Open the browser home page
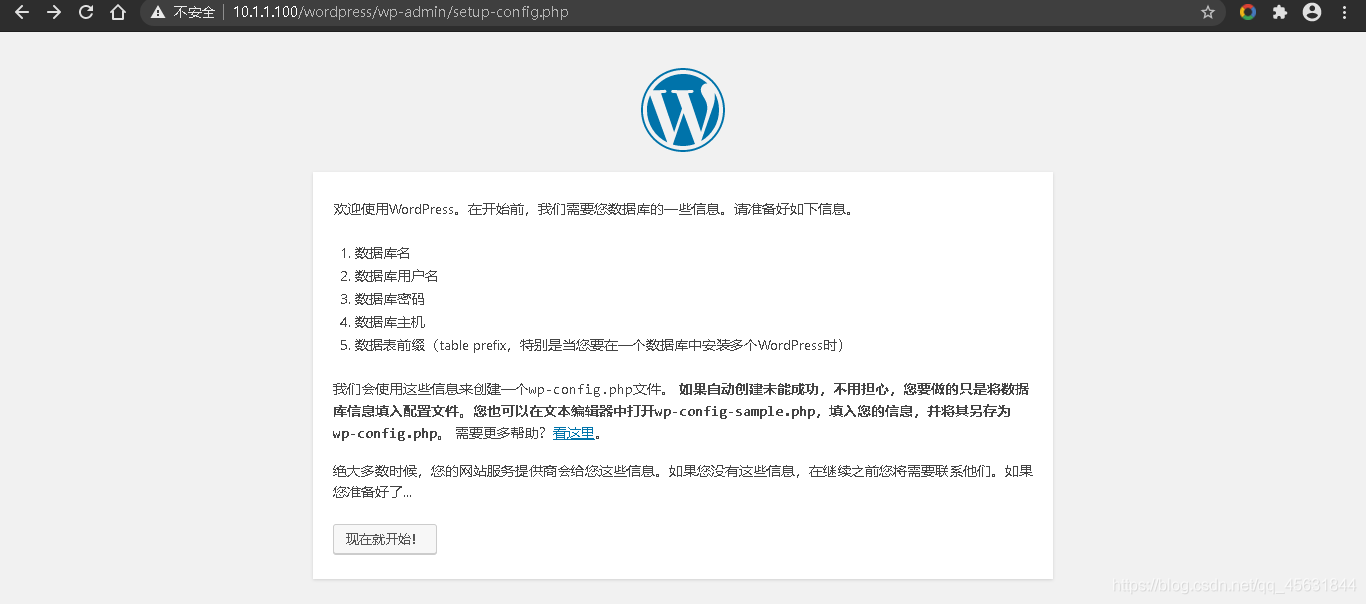Screen dimensions: 1366x604 point(118,12)
